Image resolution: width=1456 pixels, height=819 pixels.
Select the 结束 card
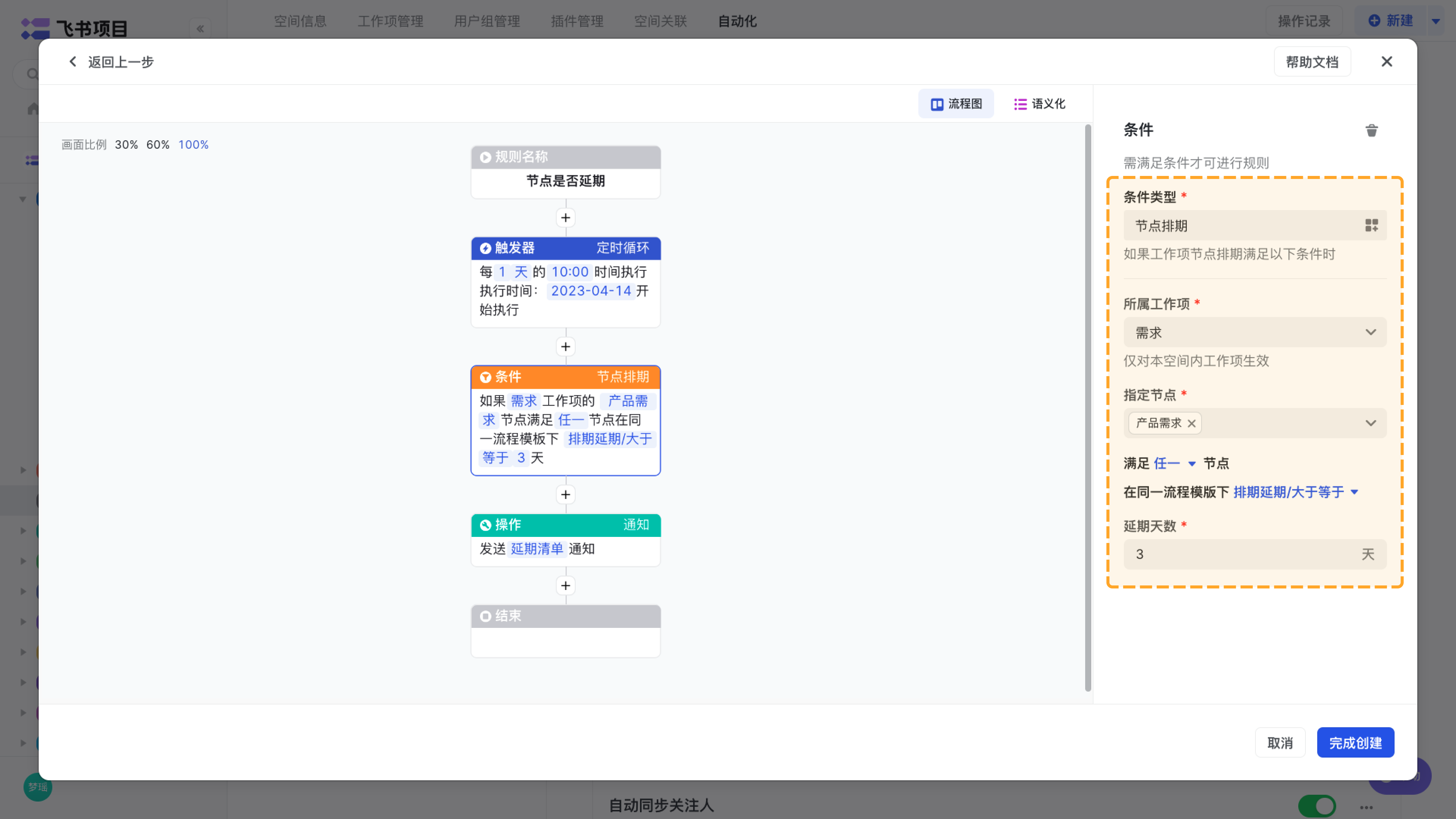(x=565, y=631)
